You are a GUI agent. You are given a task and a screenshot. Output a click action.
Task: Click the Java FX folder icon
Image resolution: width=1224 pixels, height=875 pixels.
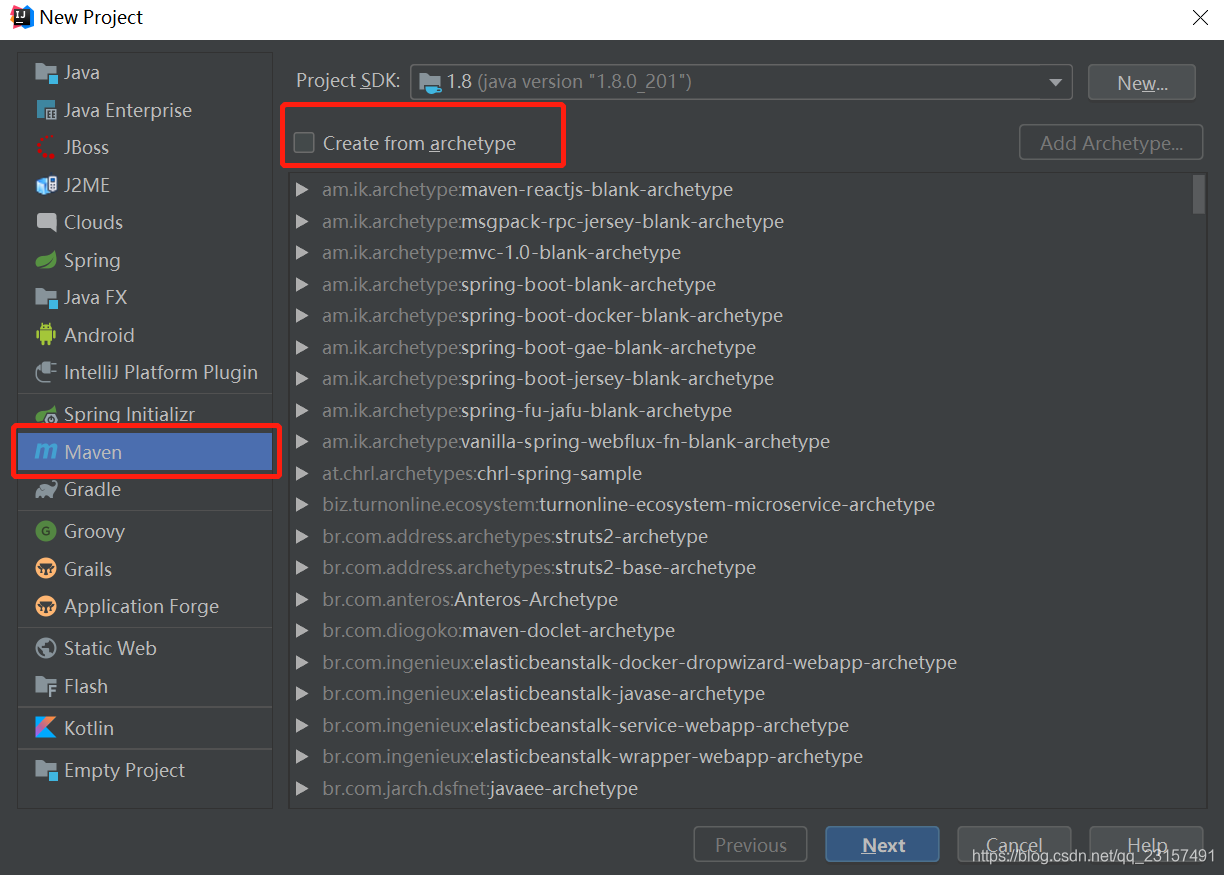pyautogui.click(x=46, y=297)
